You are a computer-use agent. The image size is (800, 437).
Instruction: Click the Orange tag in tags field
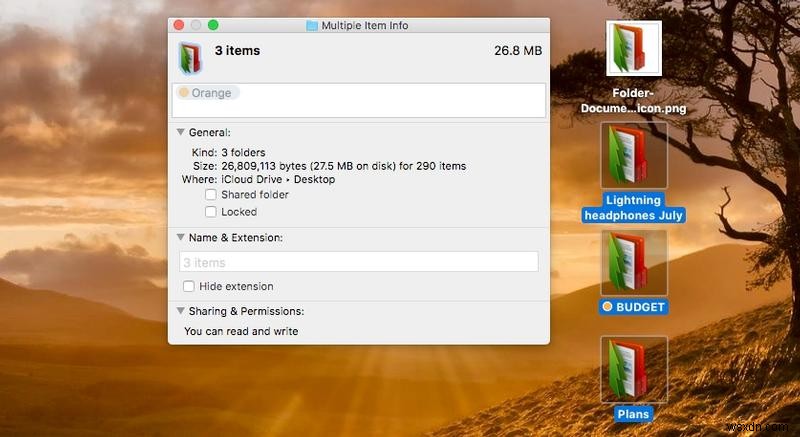(208, 93)
